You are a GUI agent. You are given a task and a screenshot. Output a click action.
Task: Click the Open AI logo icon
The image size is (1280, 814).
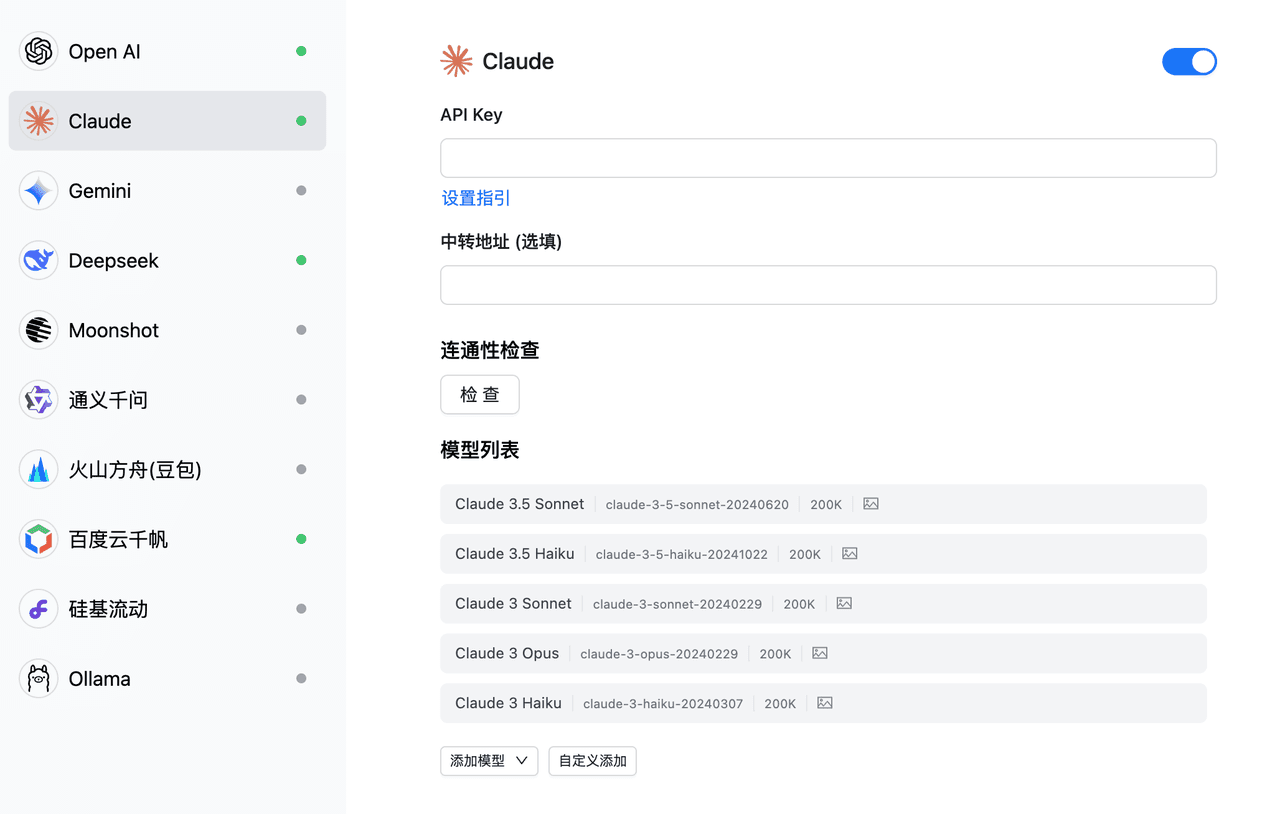point(38,51)
